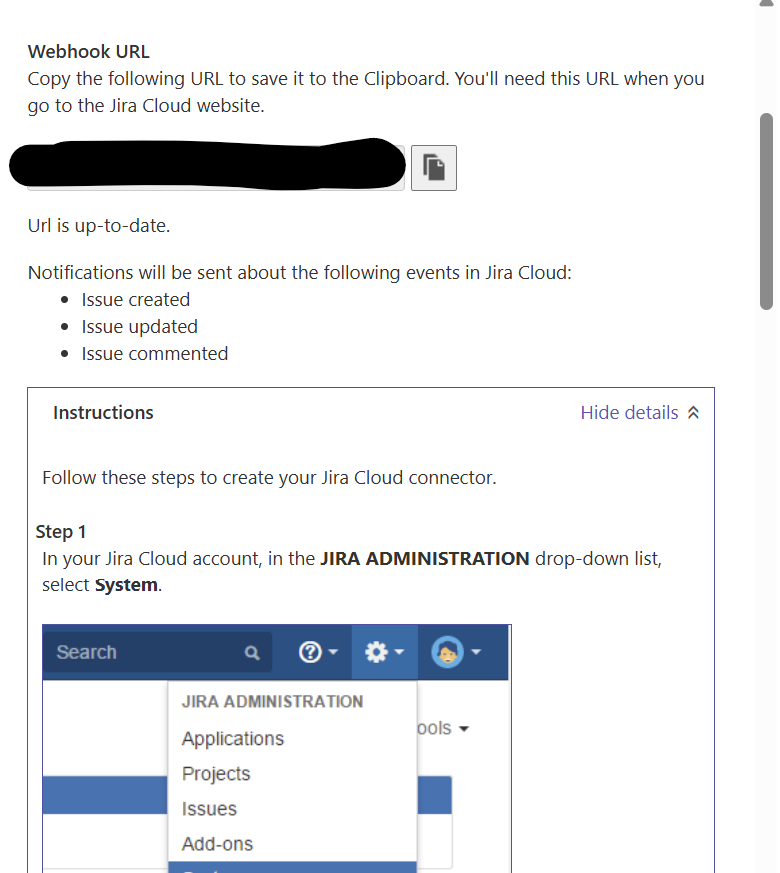
Task: Click the dropdown caret beside the help icon
Action: 333,651
